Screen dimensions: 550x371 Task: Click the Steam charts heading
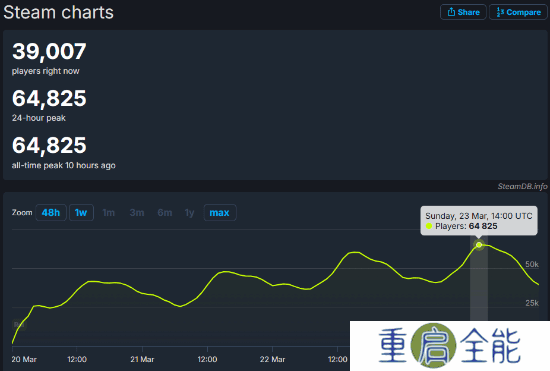59,12
